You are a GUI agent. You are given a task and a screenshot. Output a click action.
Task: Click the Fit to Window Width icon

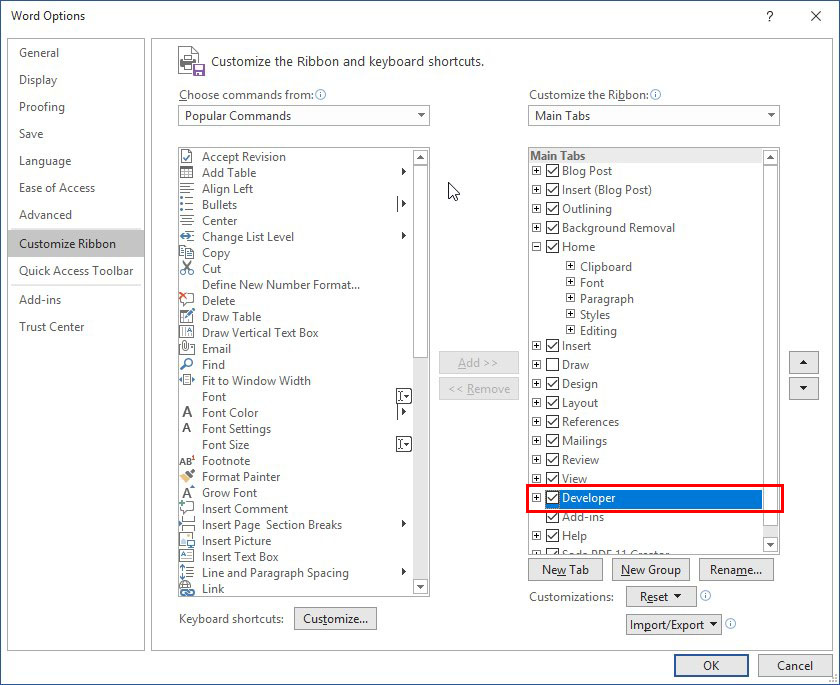[186, 380]
